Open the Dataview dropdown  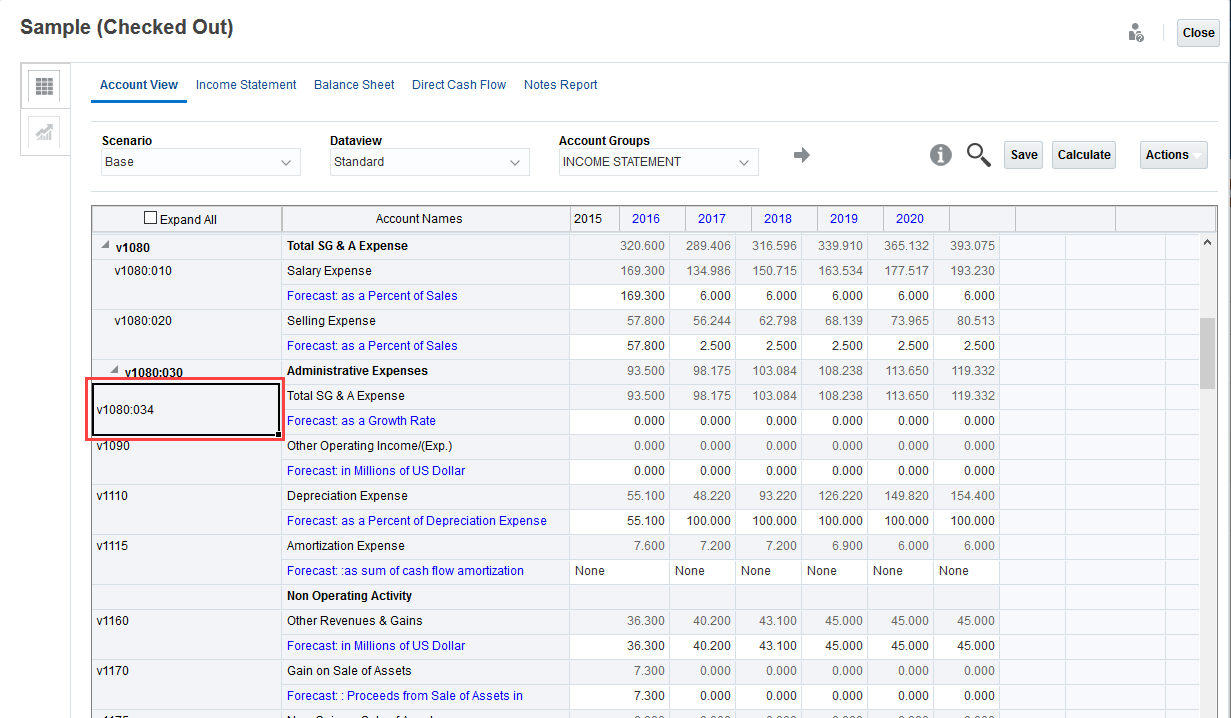[x=429, y=162]
